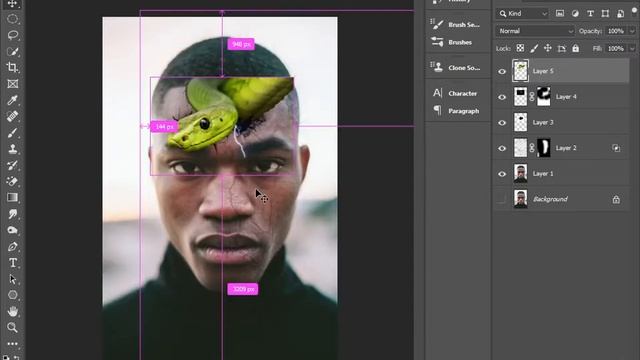Click Layer 2 smart filter icon
This screenshot has width=640, height=360.
coord(616,148)
